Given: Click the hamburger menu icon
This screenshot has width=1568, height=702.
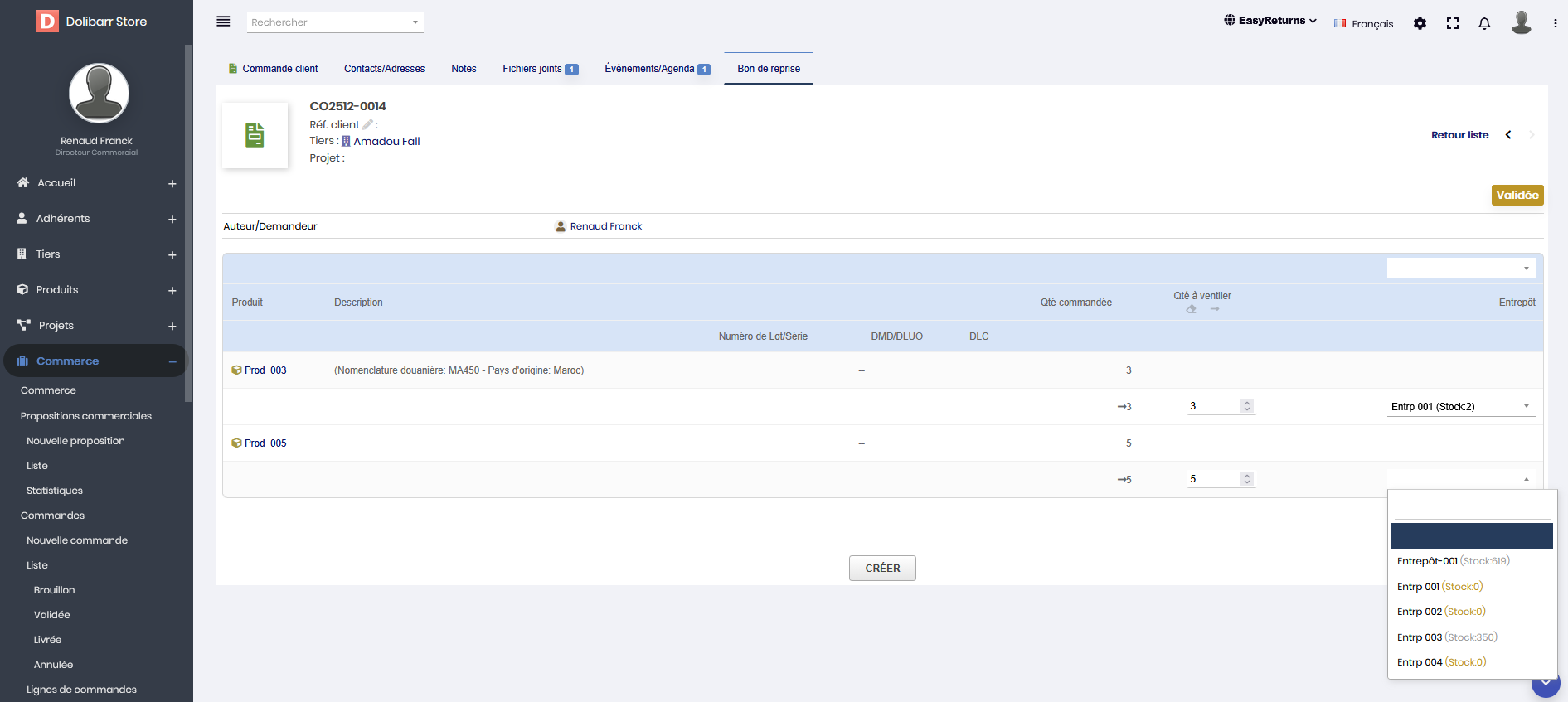Looking at the screenshot, I should click(223, 22).
